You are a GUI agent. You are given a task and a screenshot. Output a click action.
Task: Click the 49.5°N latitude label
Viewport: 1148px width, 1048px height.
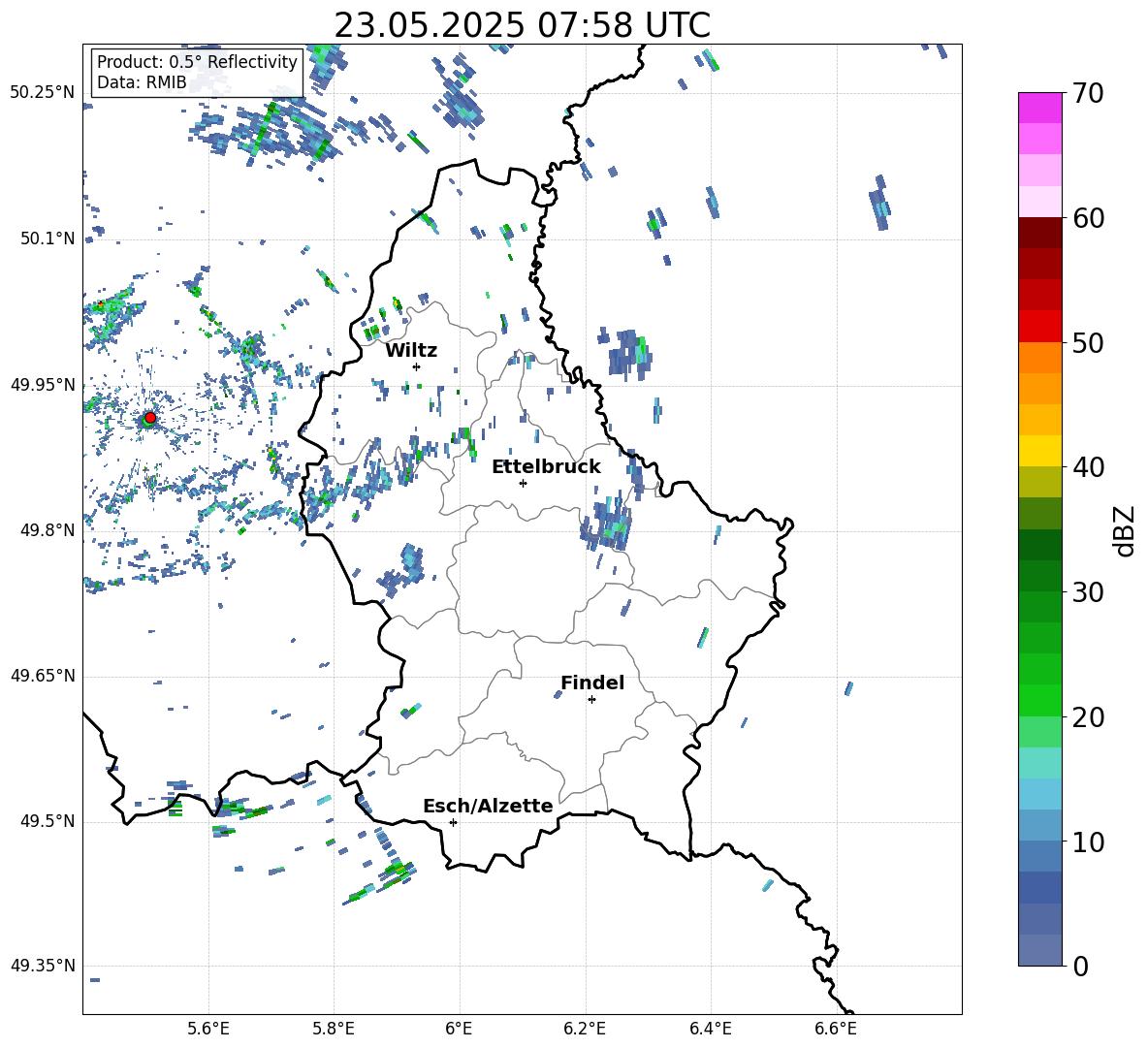click(48, 821)
